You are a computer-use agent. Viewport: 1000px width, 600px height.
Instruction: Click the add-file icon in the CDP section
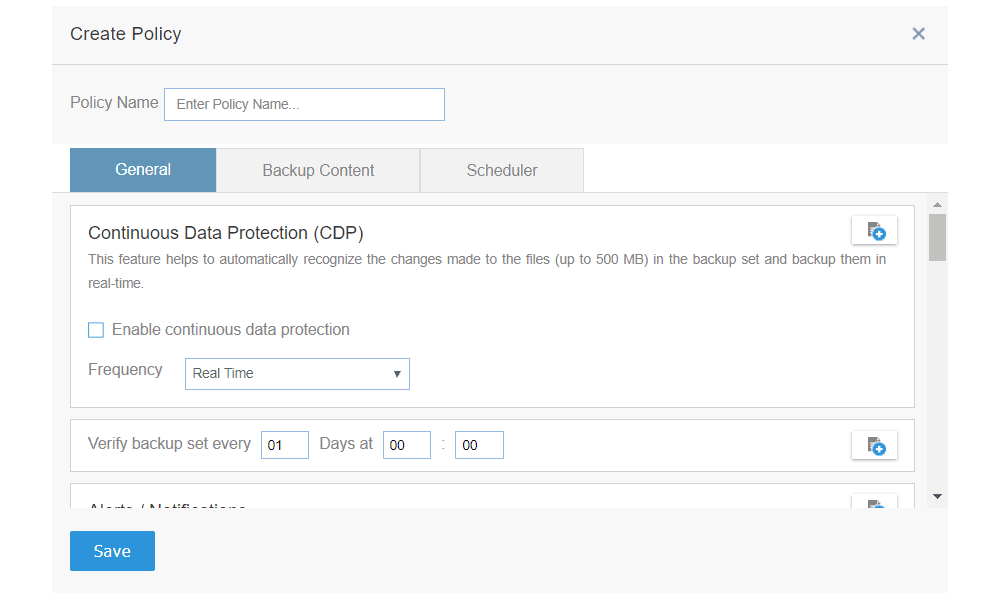tap(874, 231)
